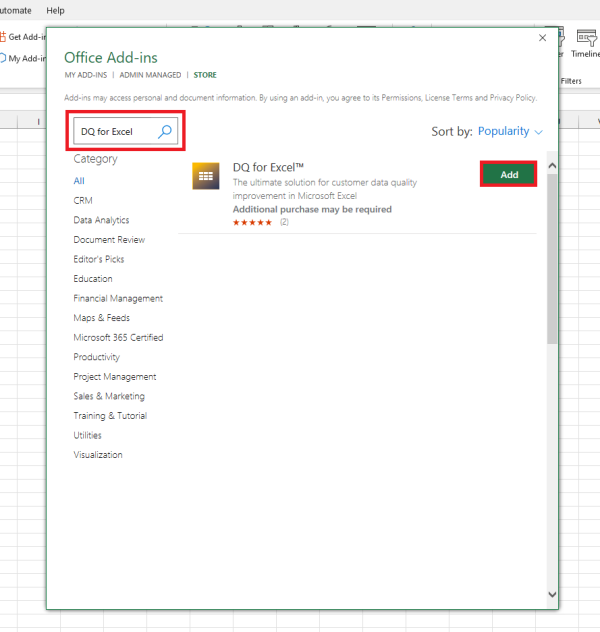Select the CRM category
This screenshot has height=632, width=600.
tap(83, 200)
